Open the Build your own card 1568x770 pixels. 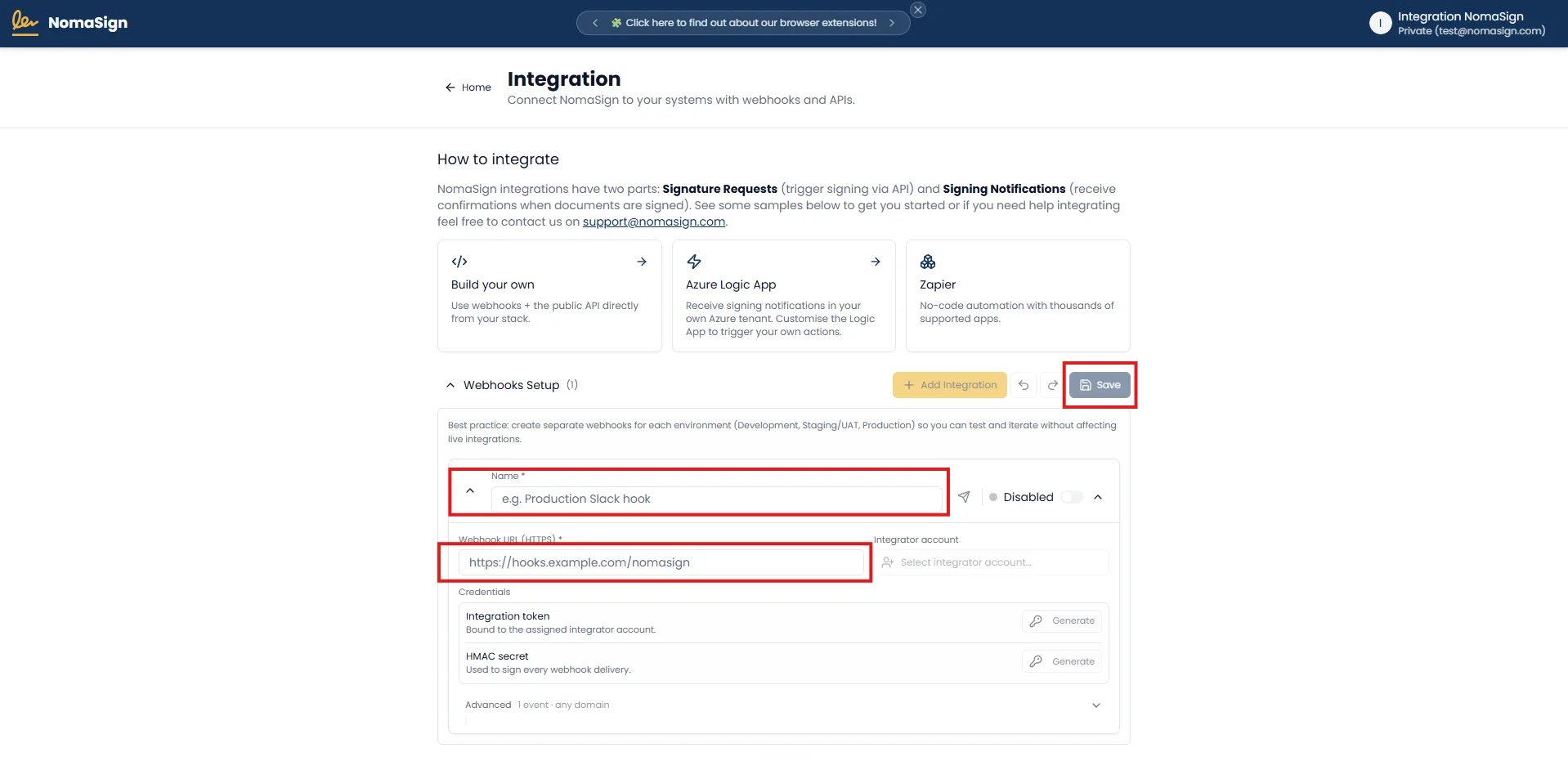point(549,296)
